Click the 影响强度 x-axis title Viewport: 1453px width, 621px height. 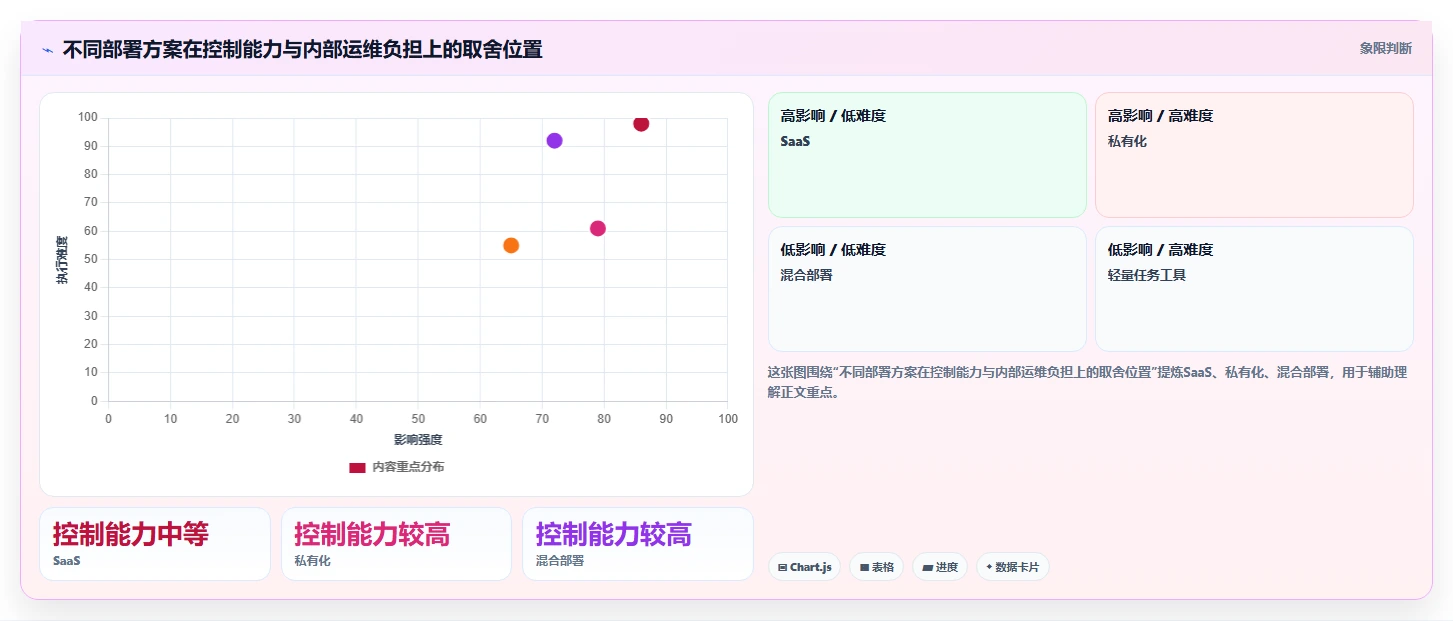(x=418, y=440)
